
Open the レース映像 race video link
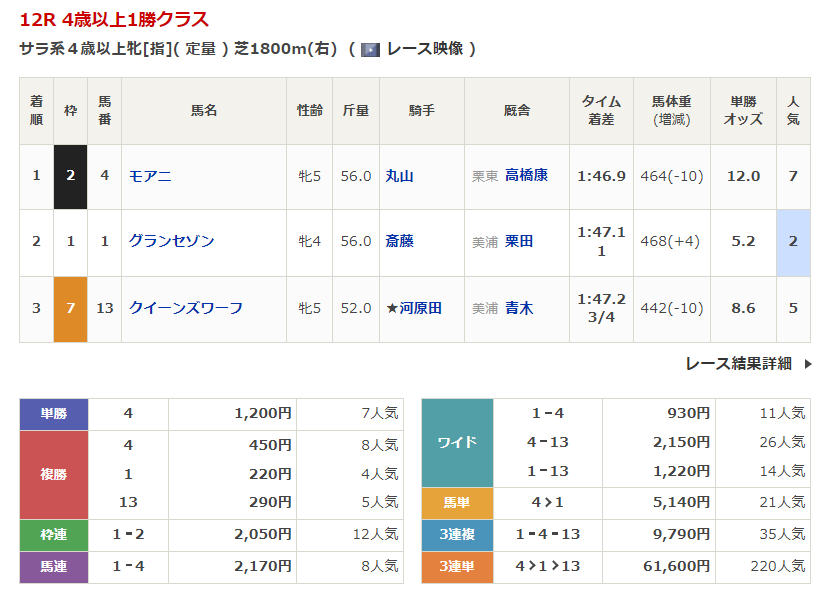pyautogui.click(x=424, y=49)
